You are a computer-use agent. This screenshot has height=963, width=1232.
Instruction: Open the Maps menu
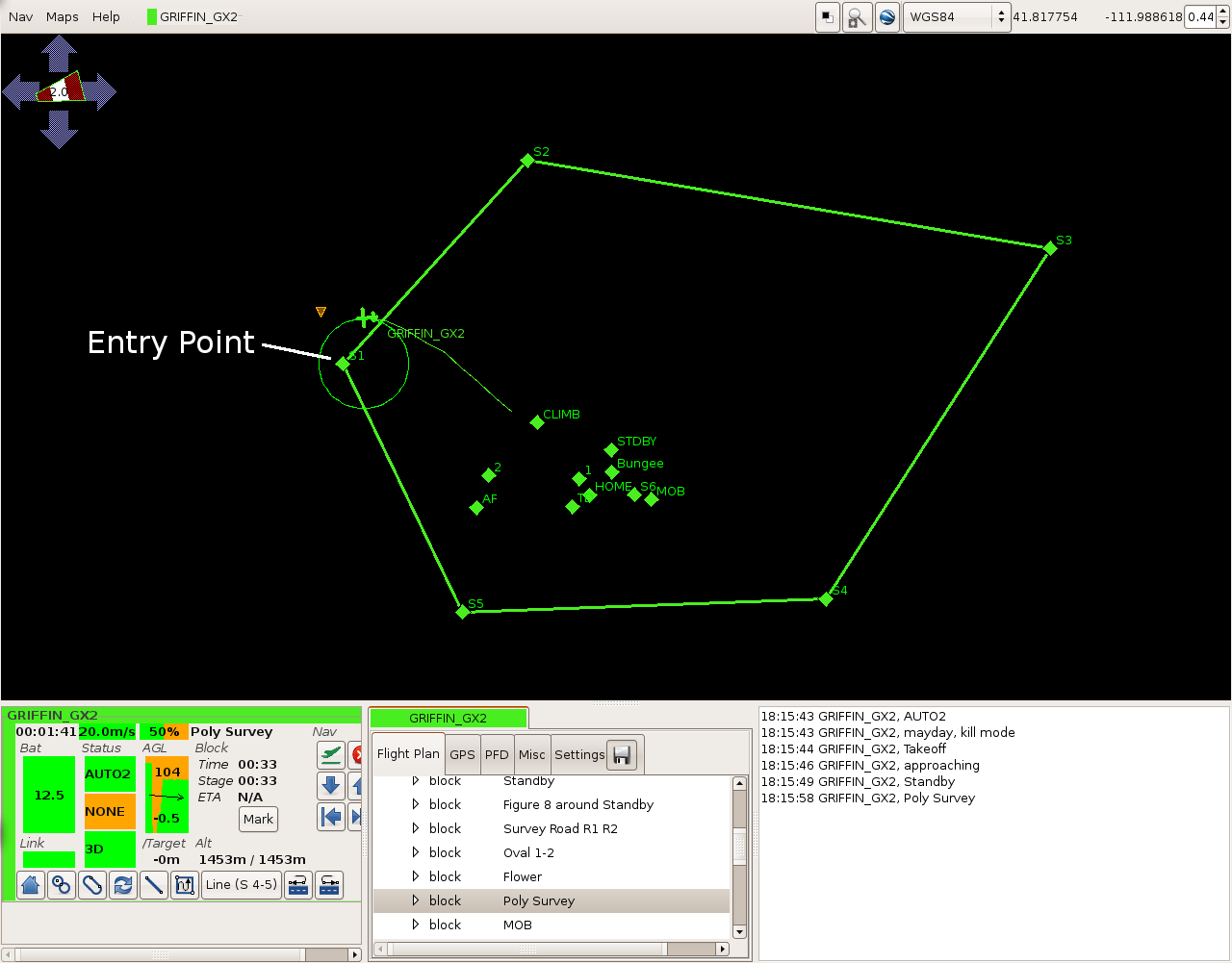63,16
